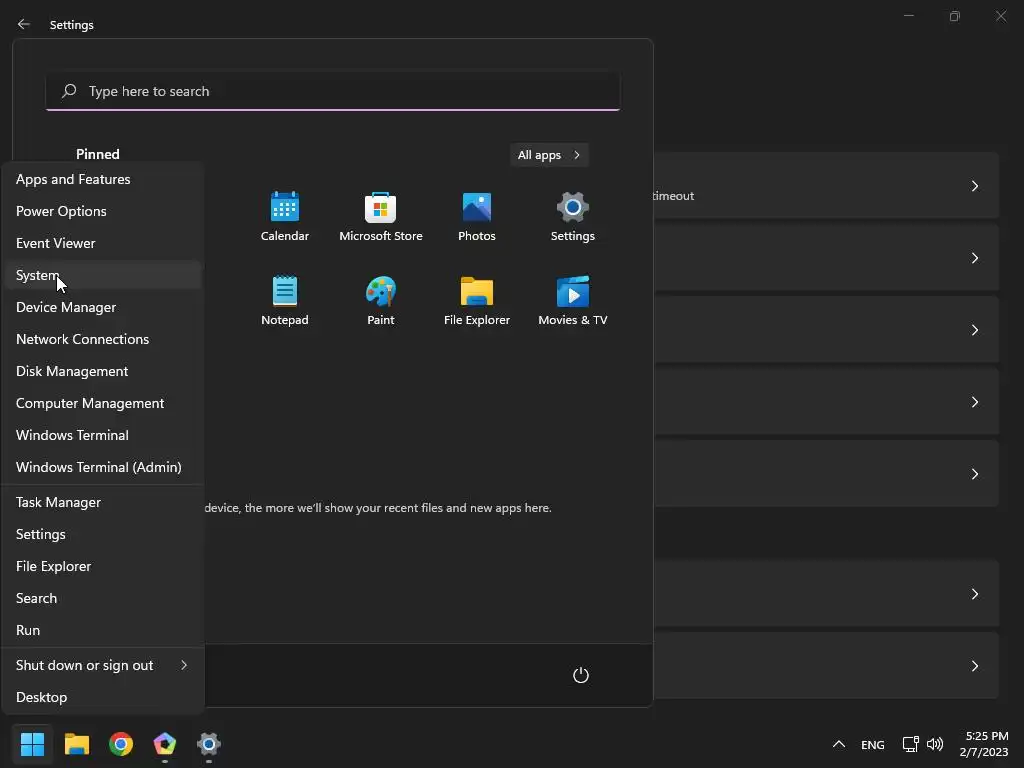The width and height of the screenshot is (1024, 768).
Task: Open Task Manager from the menu
Action: coord(103,502)
